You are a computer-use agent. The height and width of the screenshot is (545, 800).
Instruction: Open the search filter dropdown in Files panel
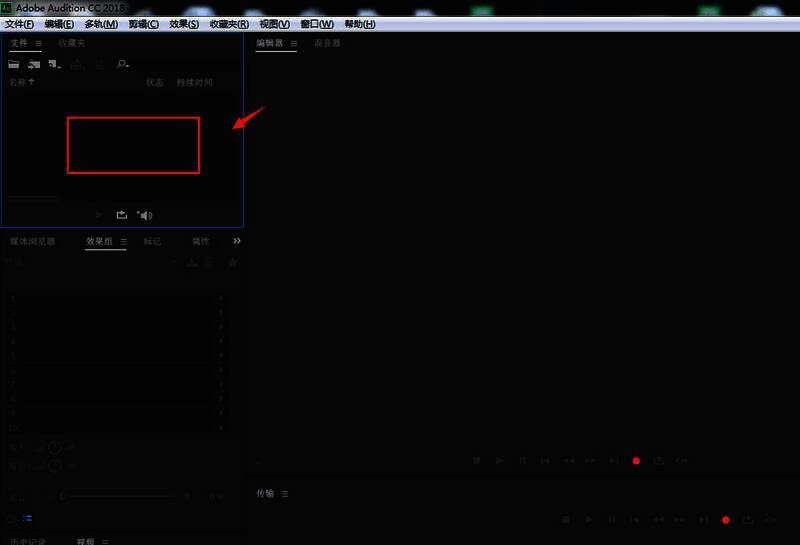click(x=122, y=64)
